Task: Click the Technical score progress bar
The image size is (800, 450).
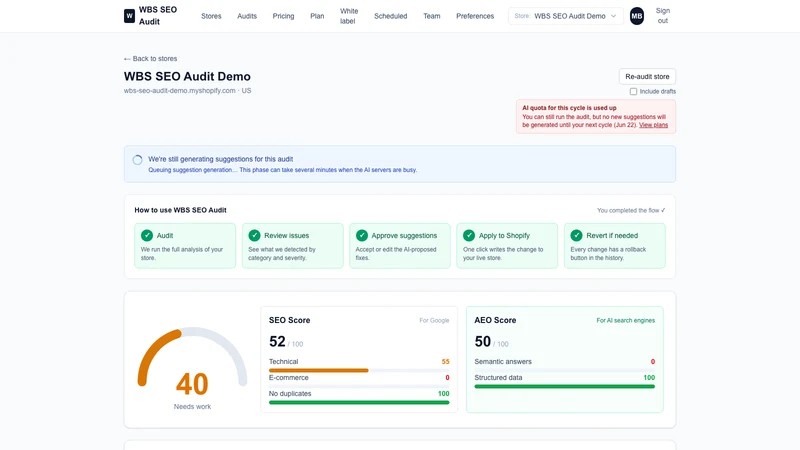Action: coord(359,370)
